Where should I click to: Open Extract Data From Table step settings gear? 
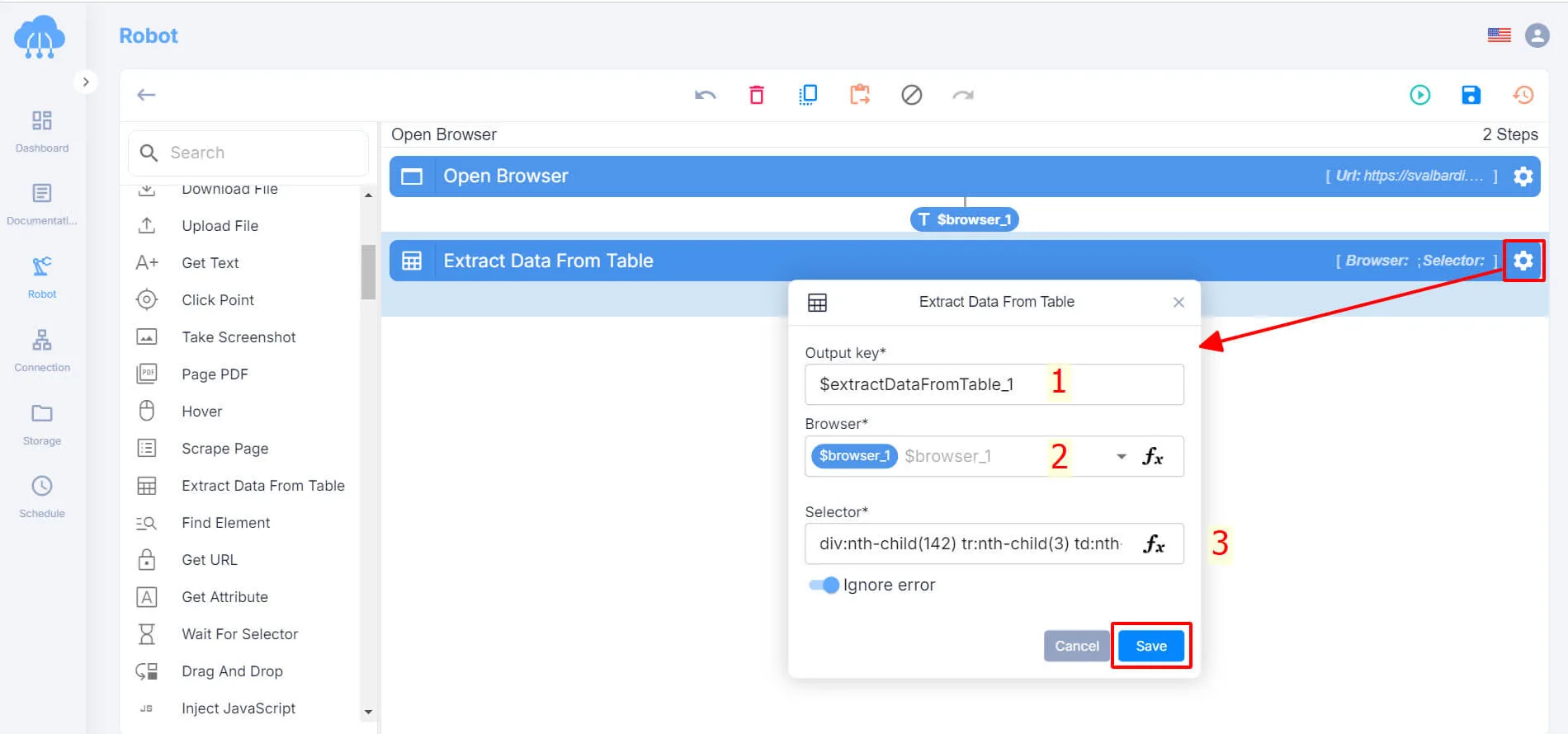tap(1523, 261)
